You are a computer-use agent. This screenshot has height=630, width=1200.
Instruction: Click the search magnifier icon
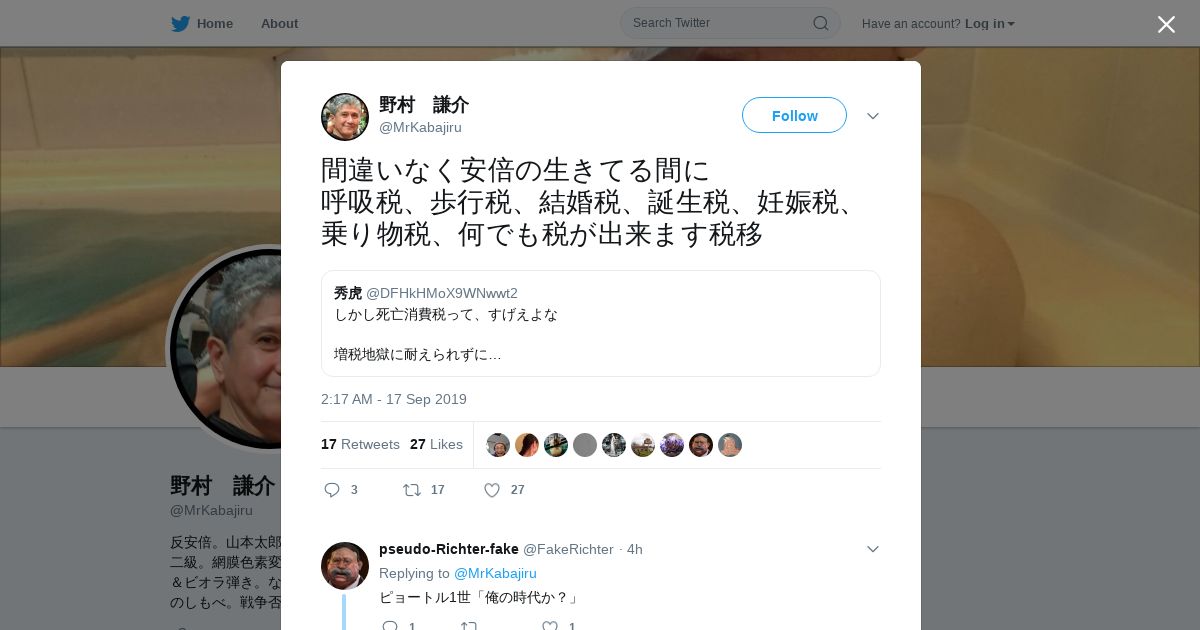820,23
